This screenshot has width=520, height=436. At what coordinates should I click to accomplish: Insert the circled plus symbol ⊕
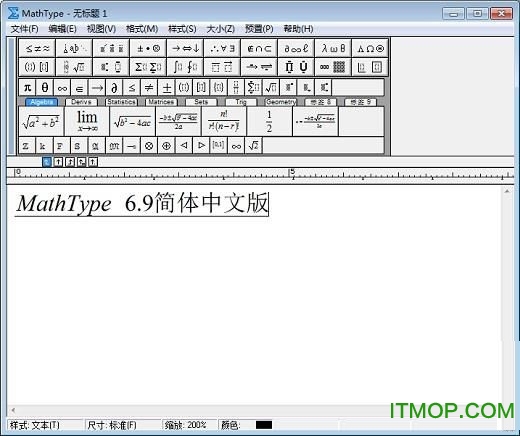click(x=166, y=146)
